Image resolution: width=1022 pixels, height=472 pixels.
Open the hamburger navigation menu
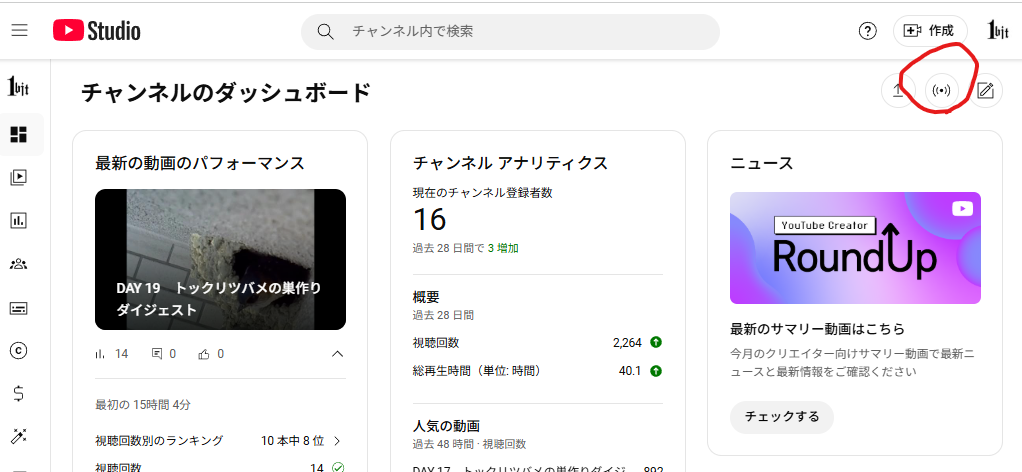(20, 31)
